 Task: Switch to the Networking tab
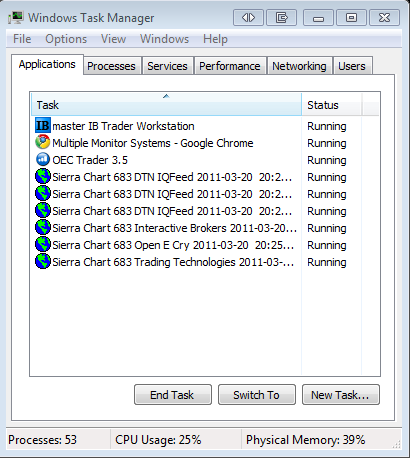point(299,66)
